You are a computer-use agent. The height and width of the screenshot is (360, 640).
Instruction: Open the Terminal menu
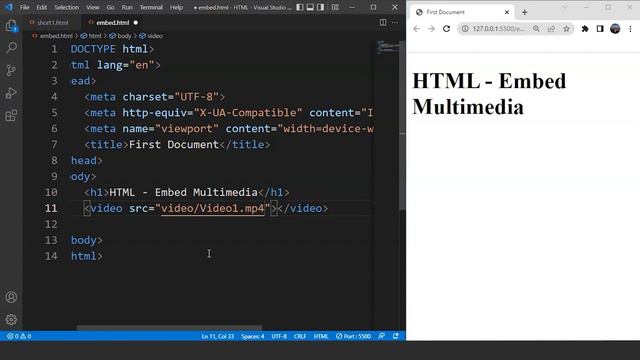tap(151, 7)
